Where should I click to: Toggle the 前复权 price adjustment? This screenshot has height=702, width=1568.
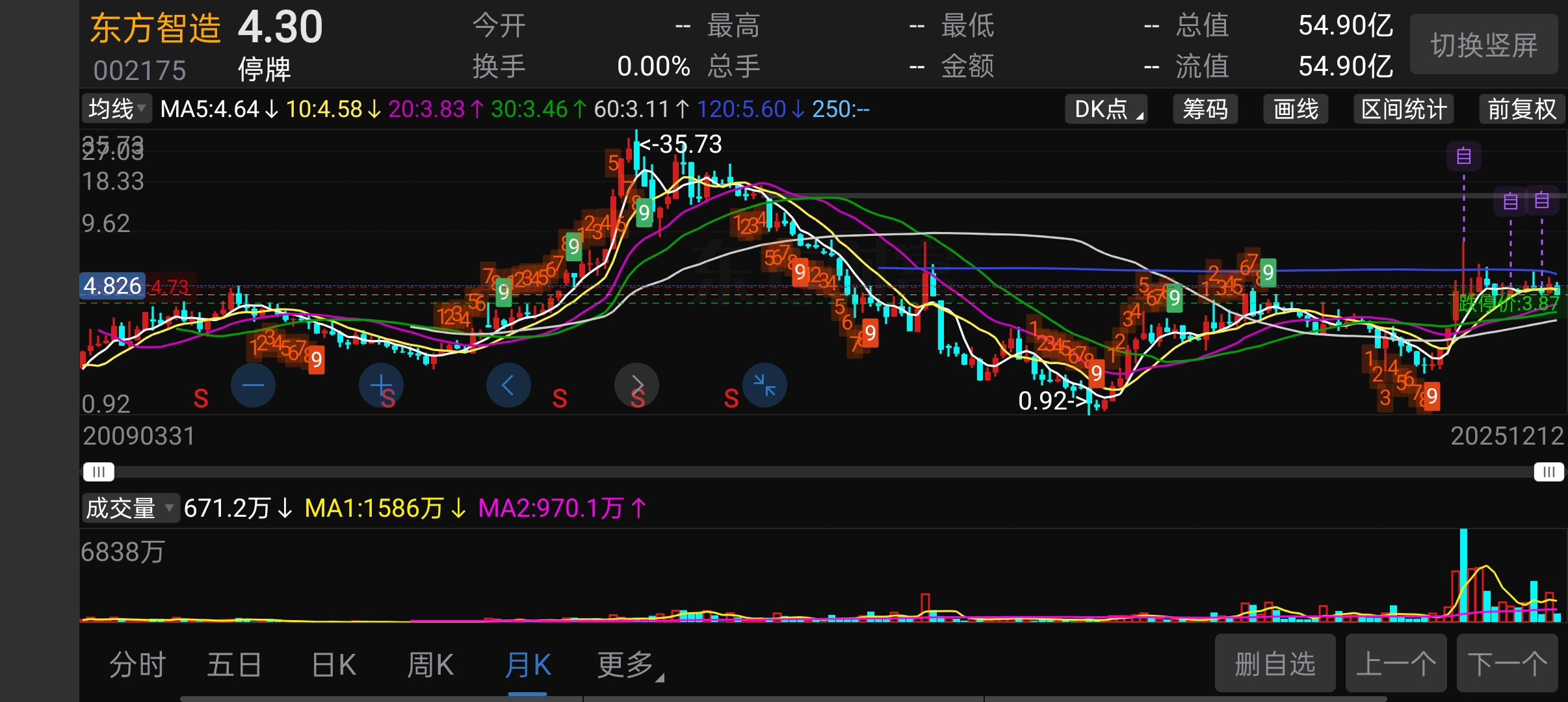click(x=1521, y=109)
